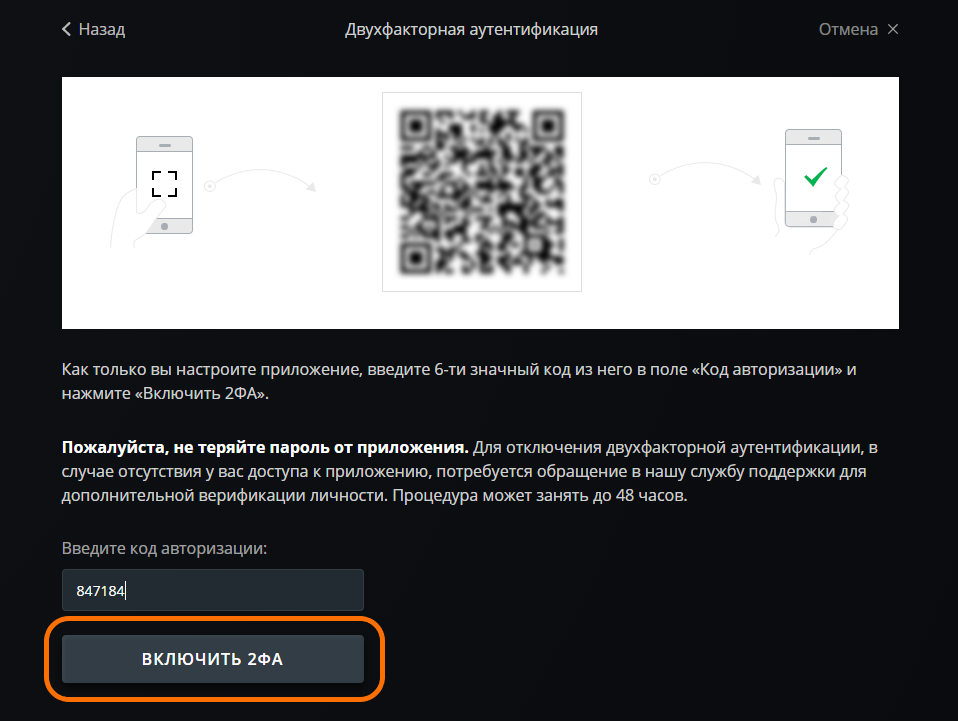The height and width of the screenshot is (721, 958).
Task: Click the 6-digit code instruction paragraph
Action: pos(459,381)
